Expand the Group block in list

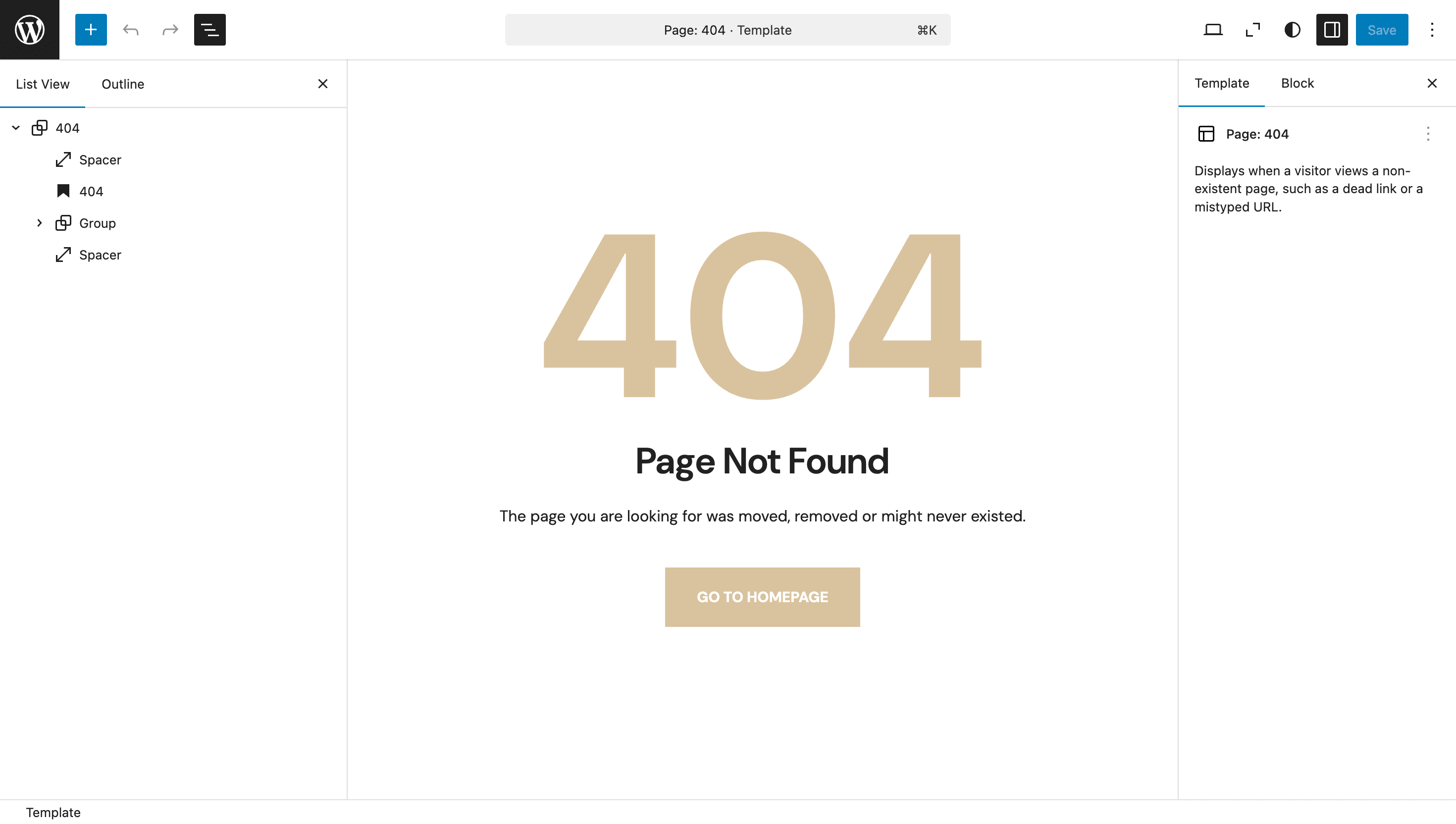pos(40,223)
